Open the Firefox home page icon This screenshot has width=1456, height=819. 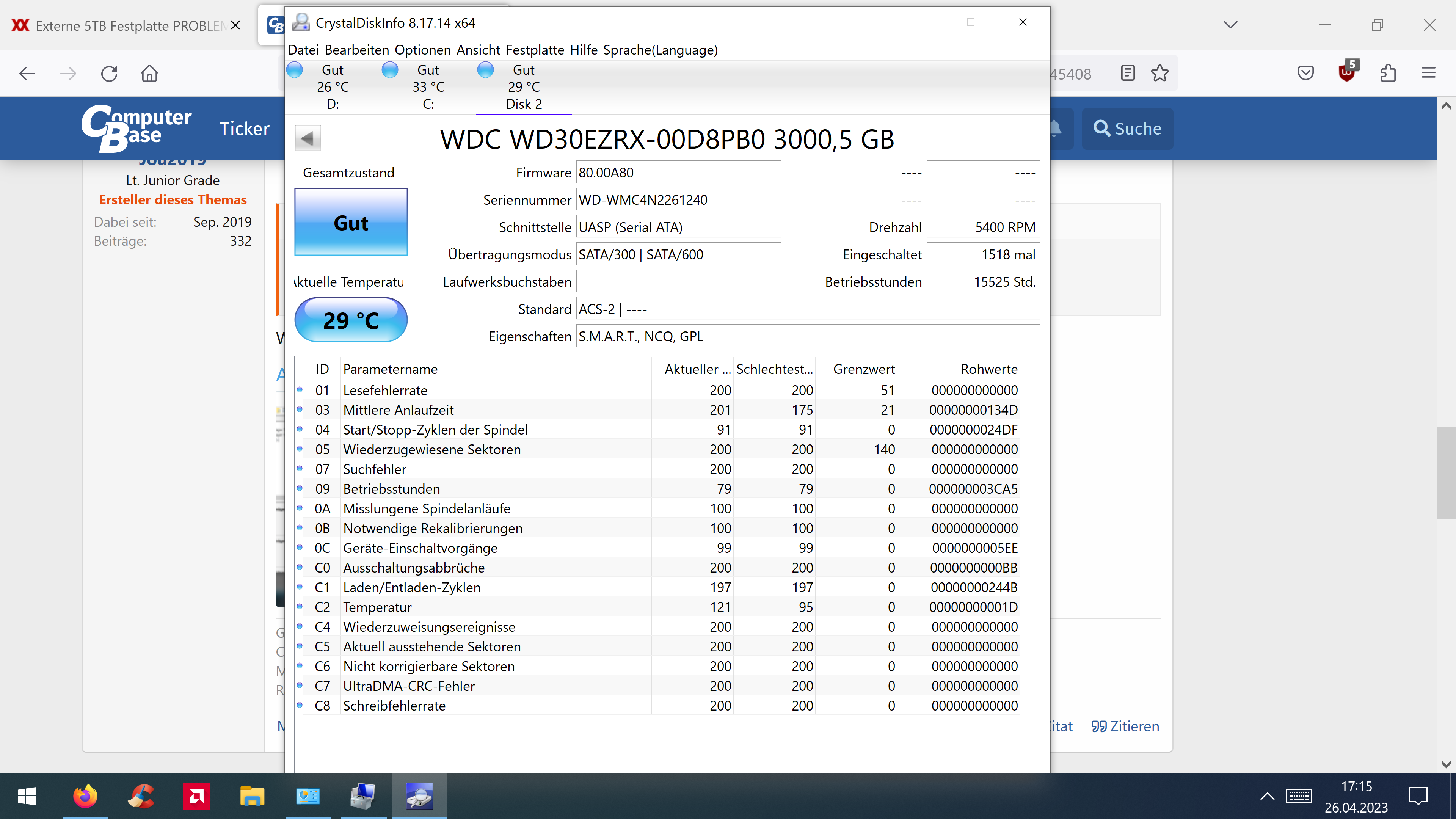coord(150,74)
